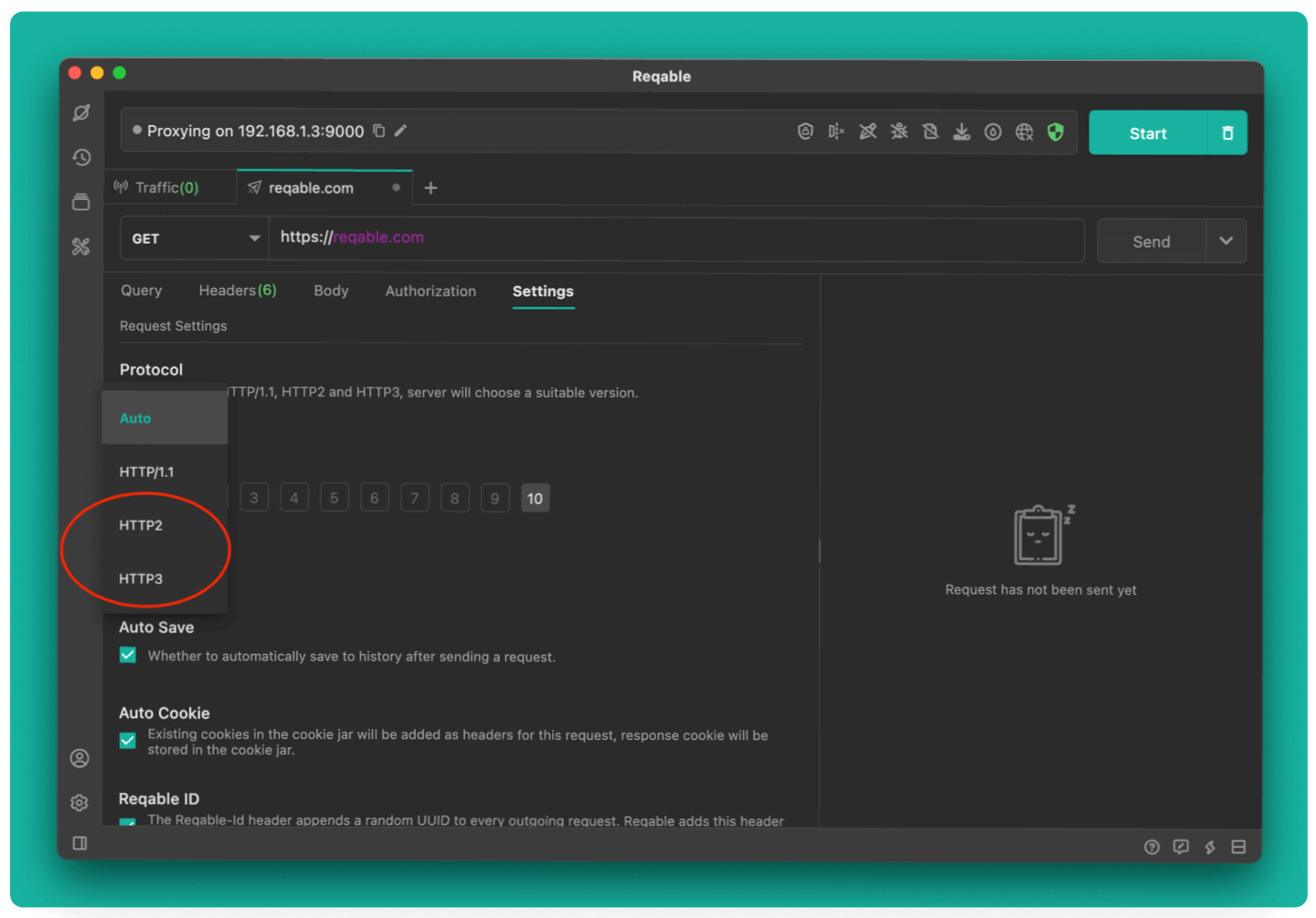Viewport: 1316px width, 918px height.
Task: Add a new tab with plus button
Action: pos(431,187)
